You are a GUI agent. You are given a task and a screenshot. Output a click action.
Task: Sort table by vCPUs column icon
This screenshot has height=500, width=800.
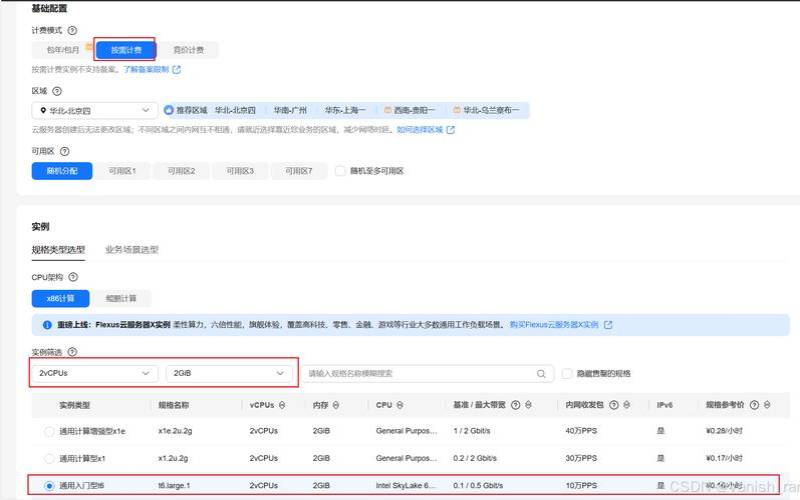point(282,405)
